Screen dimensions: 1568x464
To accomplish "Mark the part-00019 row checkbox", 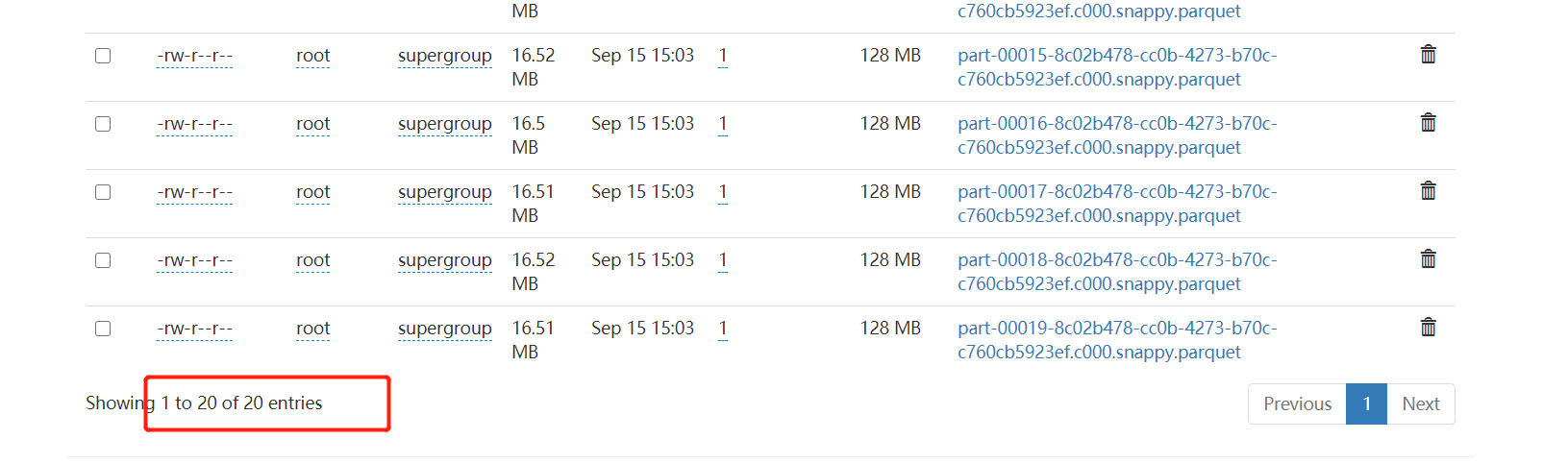I will 103,329.
